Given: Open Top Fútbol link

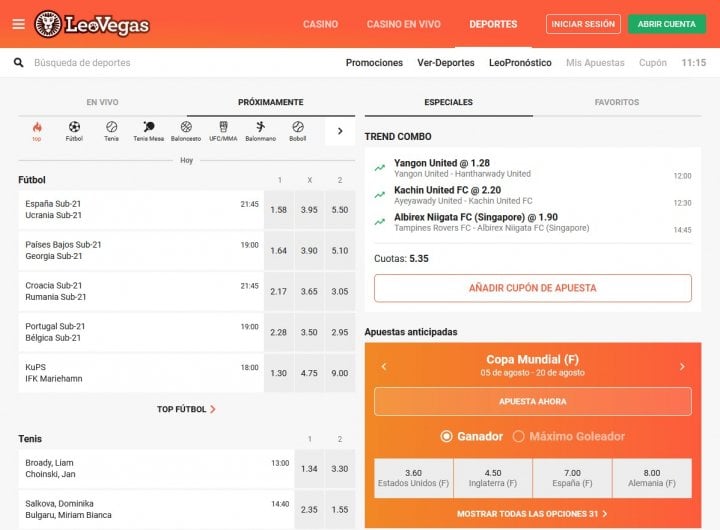Looking at the screenshot, I should point(186,409).
